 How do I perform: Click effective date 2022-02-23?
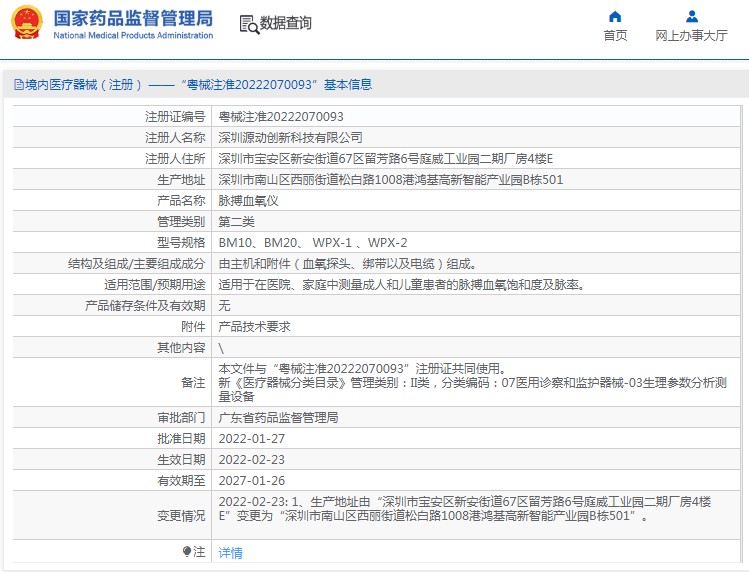coord(252,460)
